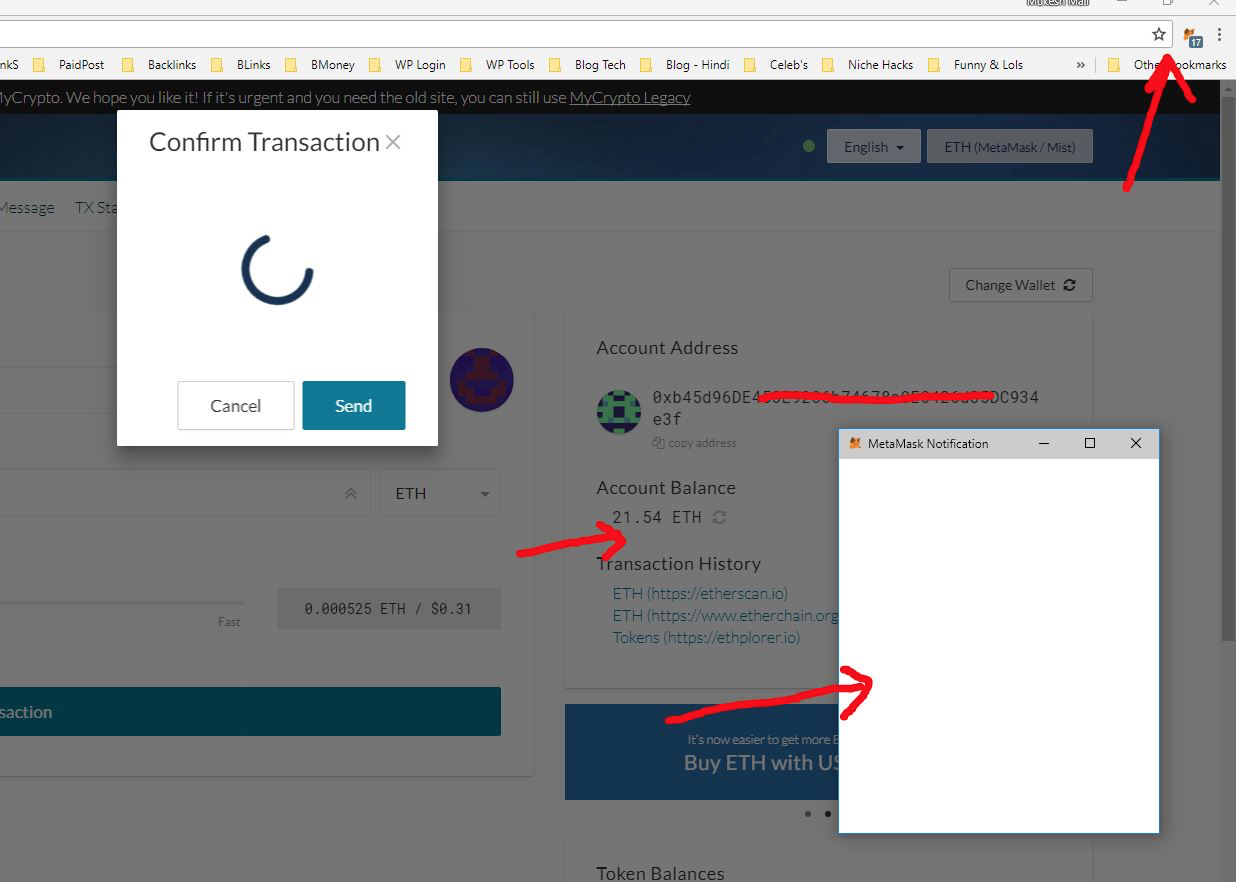This screenshot has height=882, width=1236.
Task: Open the Message tab in navigation
Action: pos(27,207)
